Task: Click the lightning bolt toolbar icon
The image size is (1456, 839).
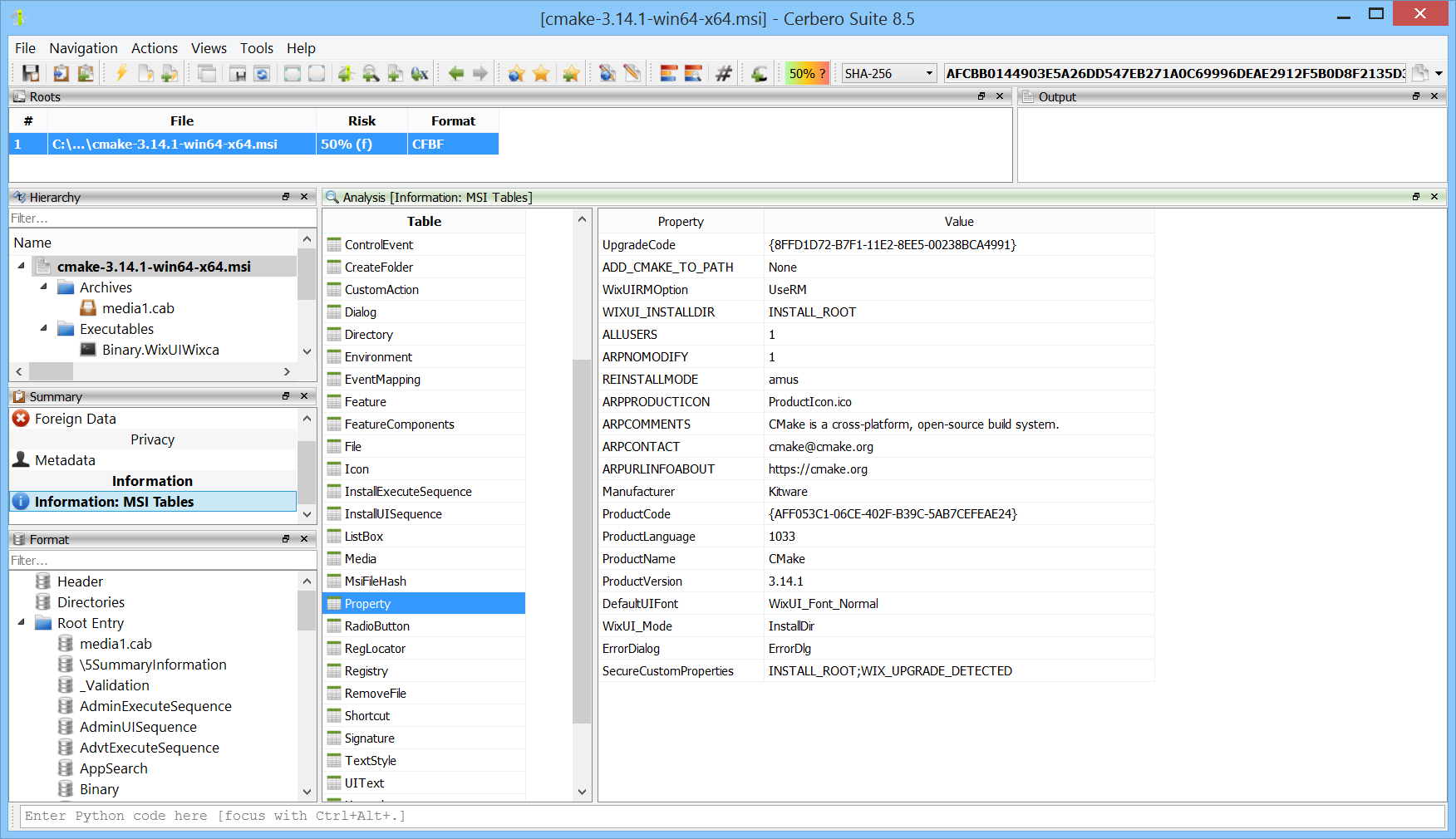Action: [121, 74]
